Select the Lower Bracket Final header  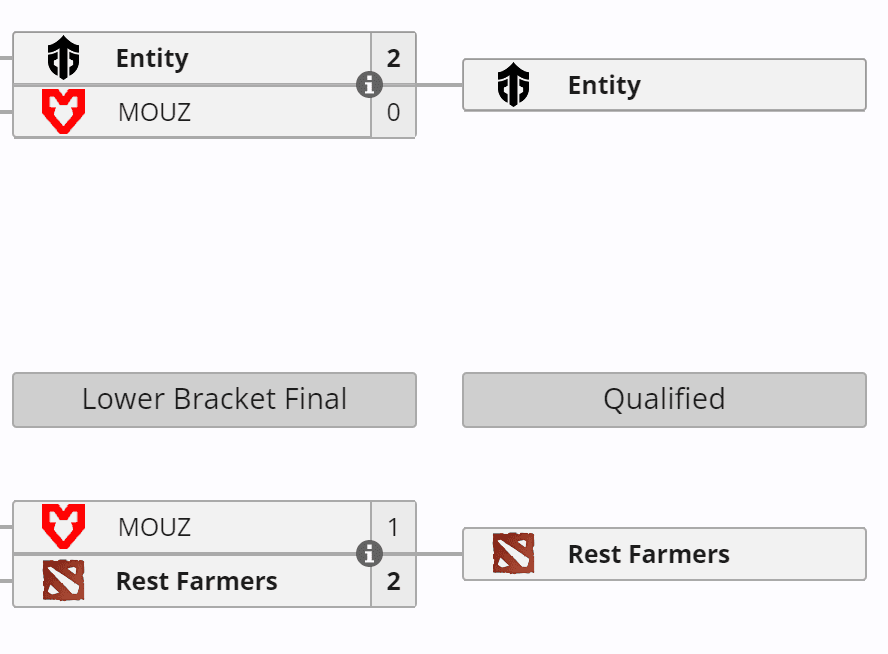point(214,399)
